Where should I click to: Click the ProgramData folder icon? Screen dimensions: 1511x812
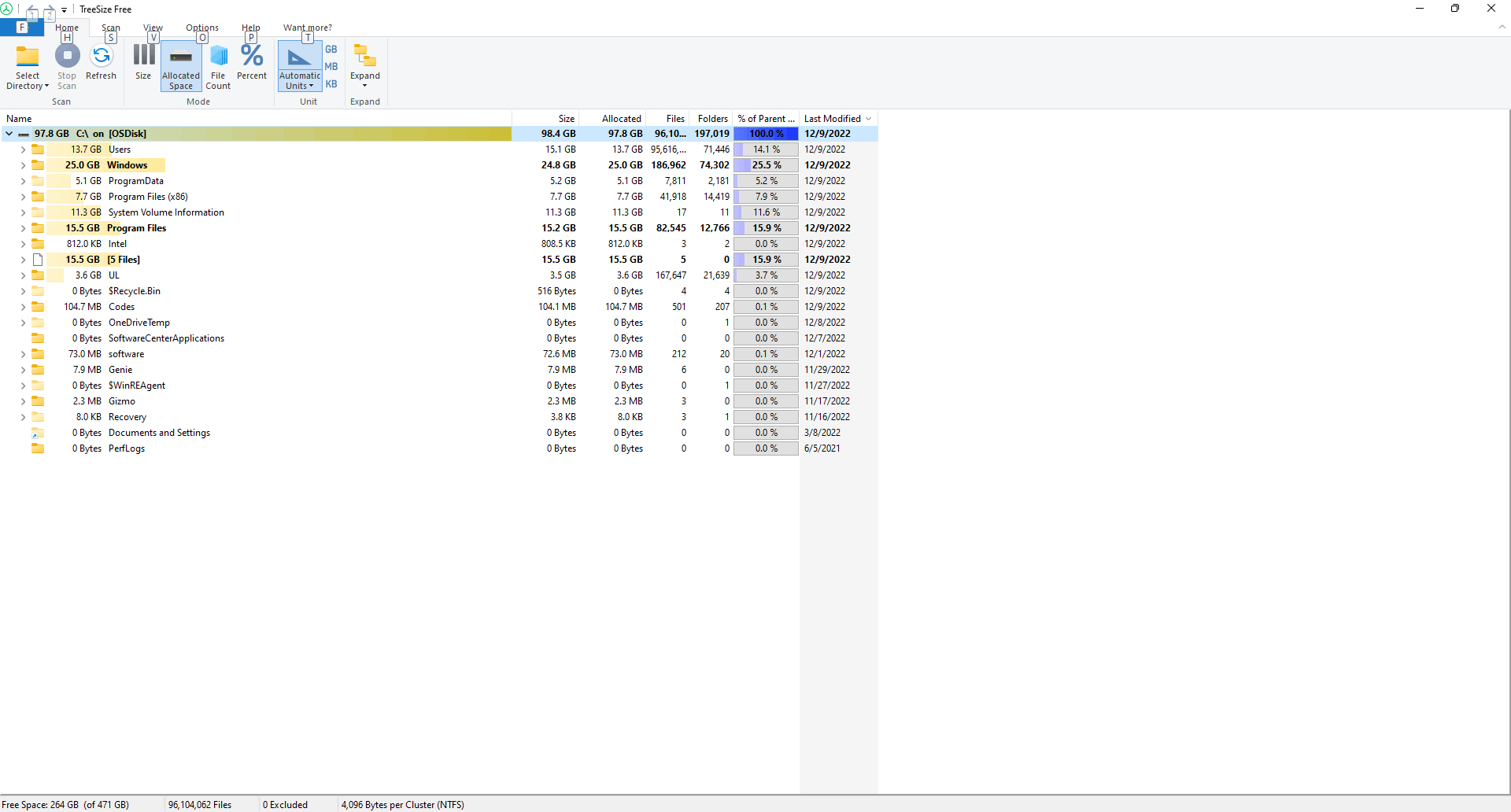pyautogui.click(x=38, y=181)
